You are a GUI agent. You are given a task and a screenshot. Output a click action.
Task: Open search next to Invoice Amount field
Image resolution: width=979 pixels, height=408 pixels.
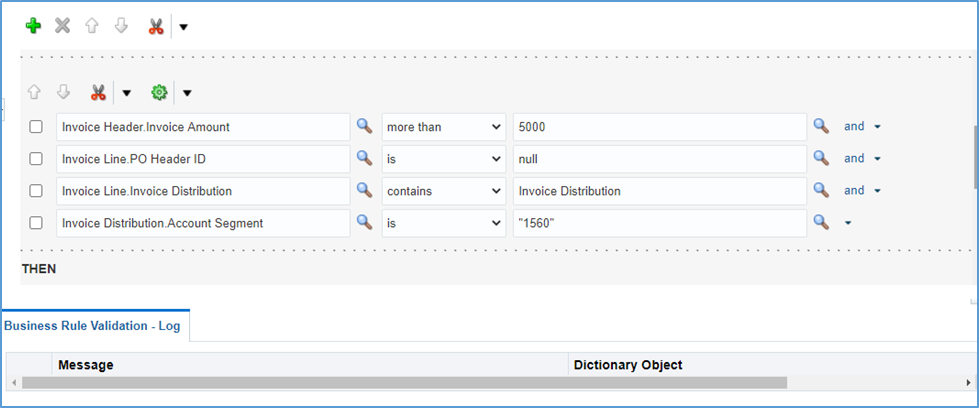tap(365, 126)
